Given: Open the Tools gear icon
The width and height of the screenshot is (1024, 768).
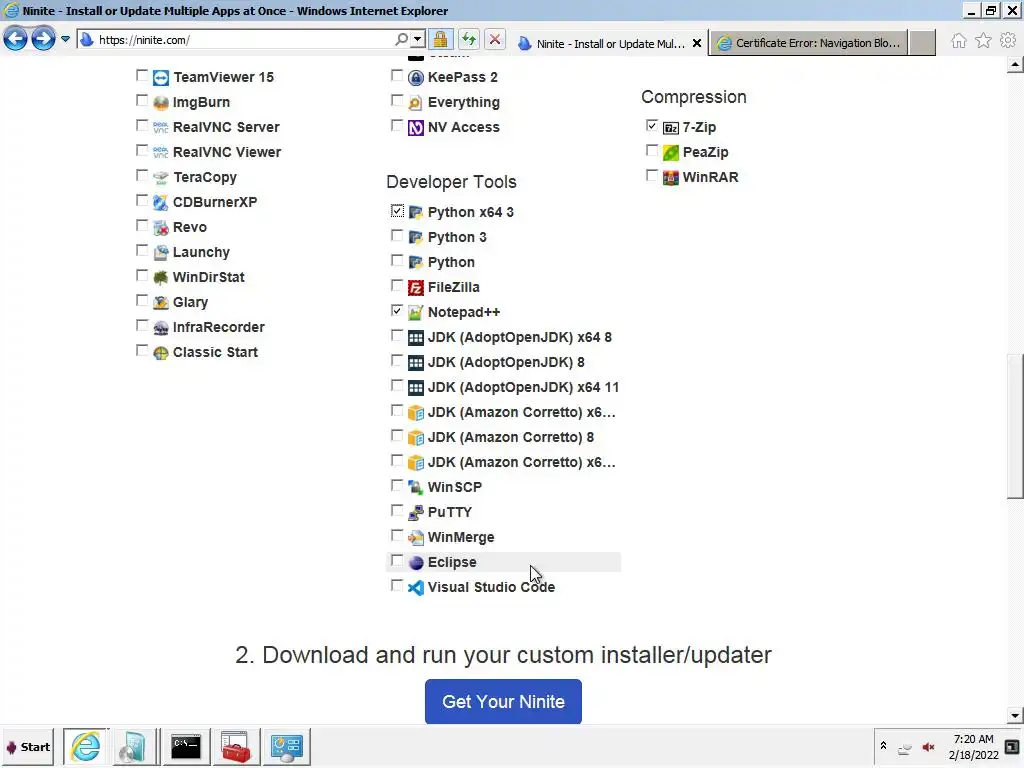Looking at the screenshot, I should 1008,40.
